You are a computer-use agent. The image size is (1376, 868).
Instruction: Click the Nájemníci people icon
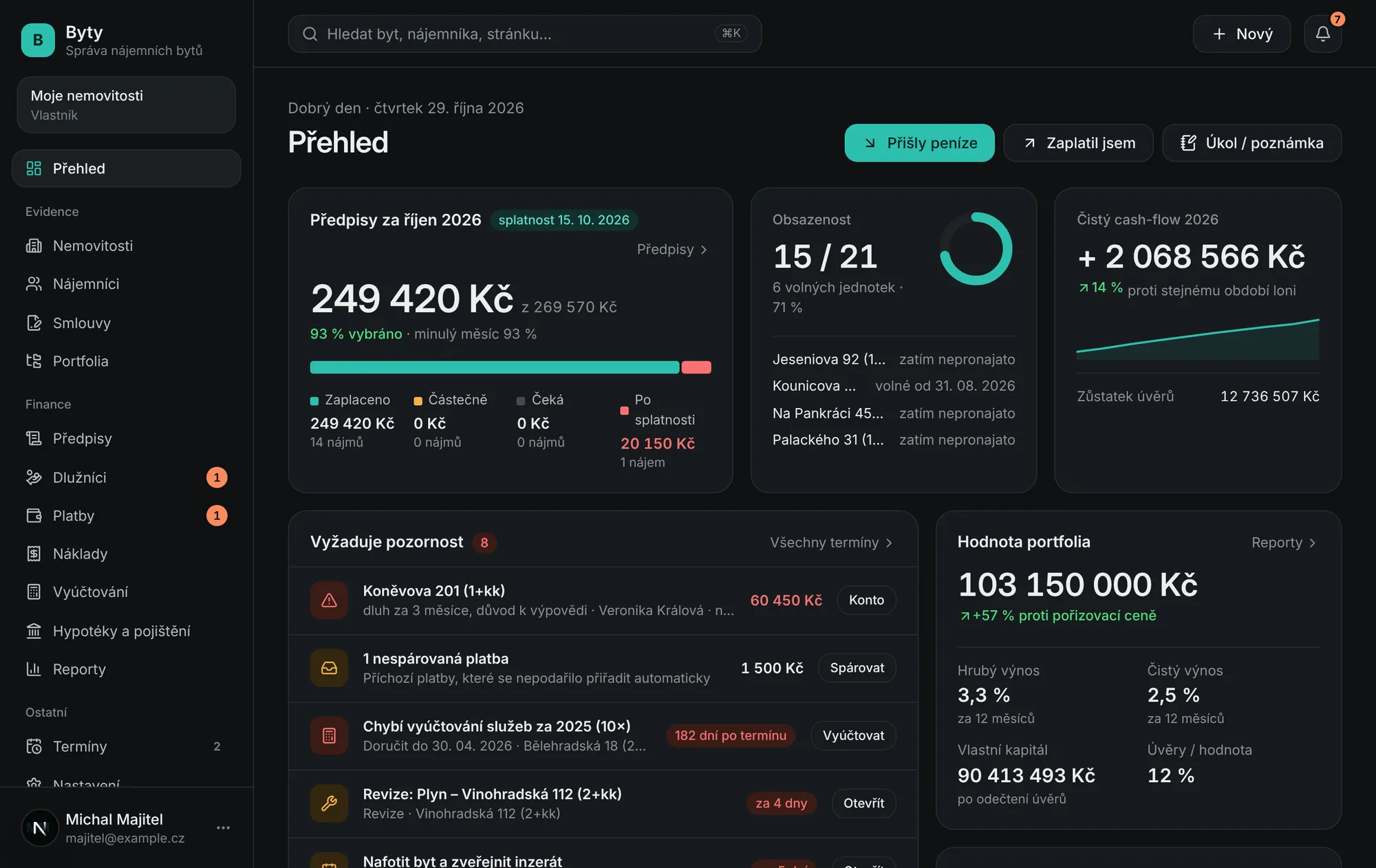click(34, 284)
